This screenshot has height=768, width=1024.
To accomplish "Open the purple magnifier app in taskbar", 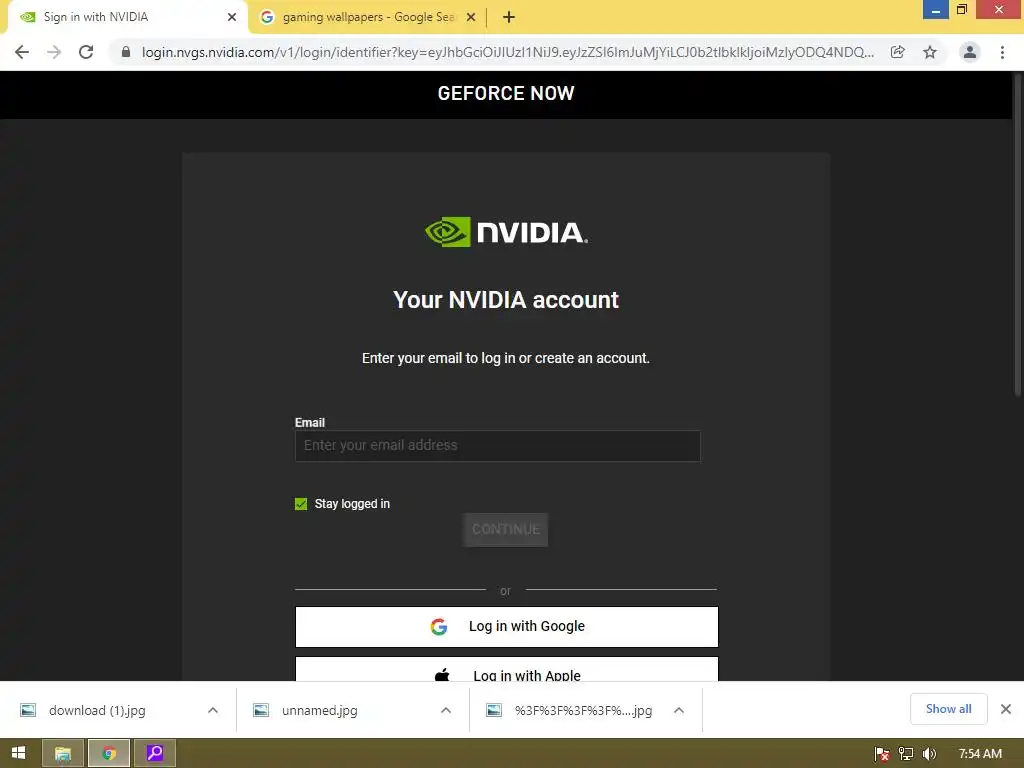I will [x=155, y=754].
